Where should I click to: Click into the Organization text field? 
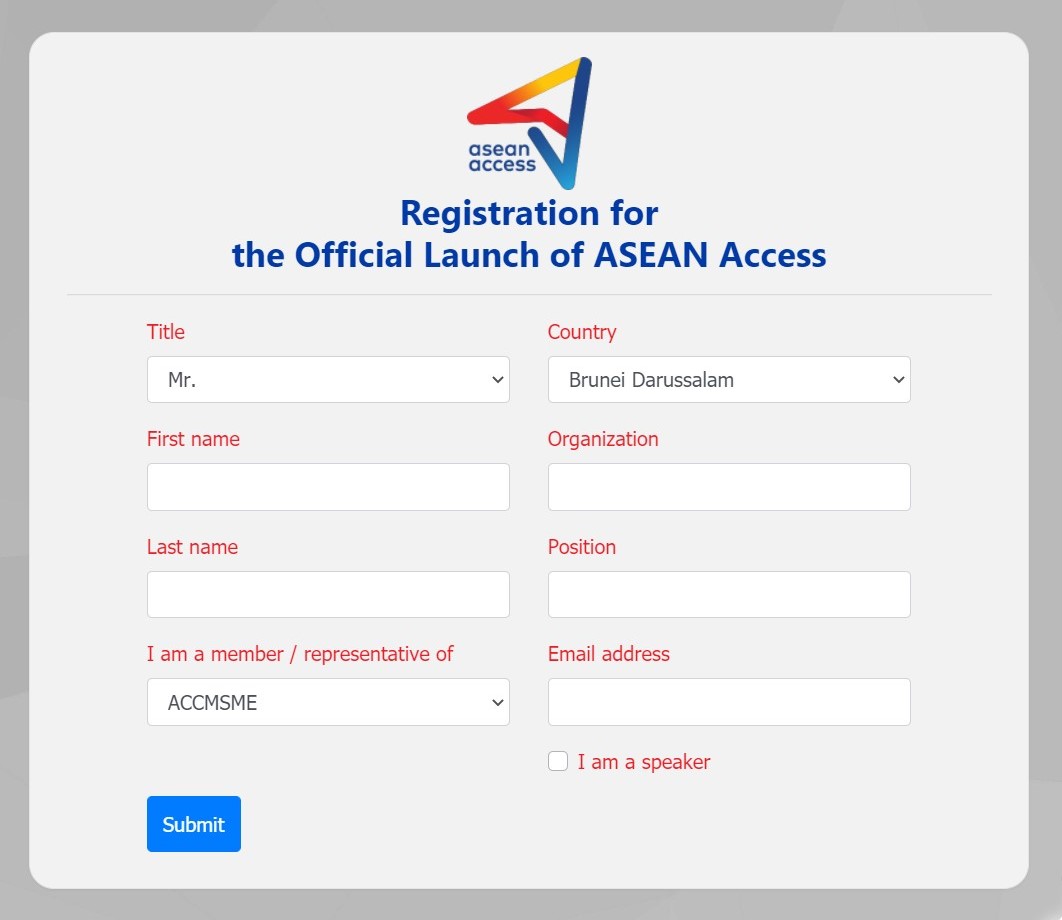click(729, 487)
